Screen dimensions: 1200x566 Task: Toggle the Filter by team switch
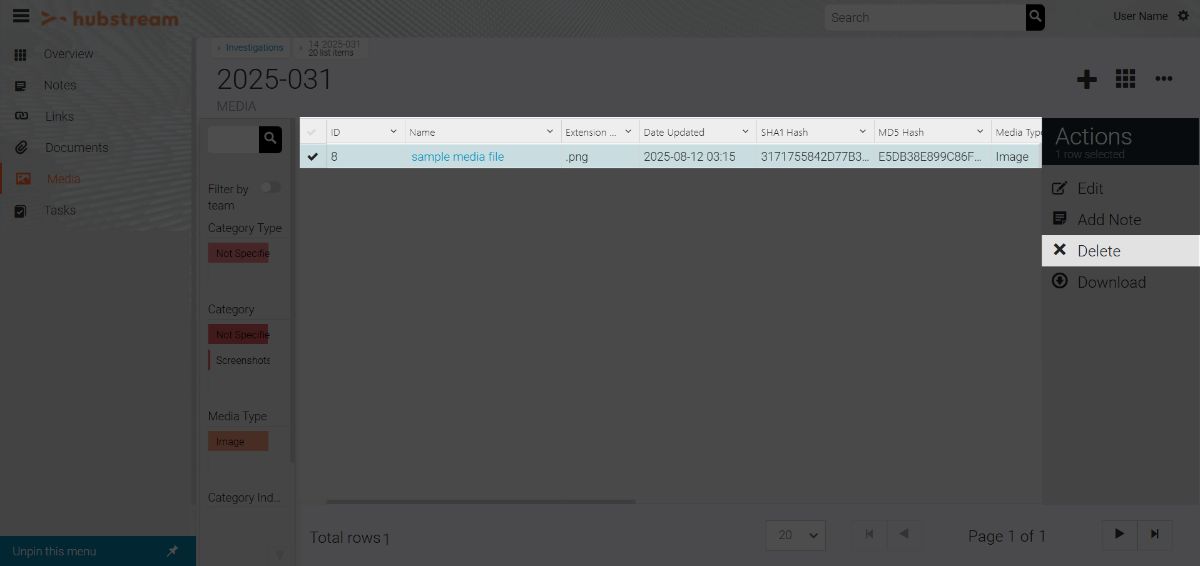(270, 187)
